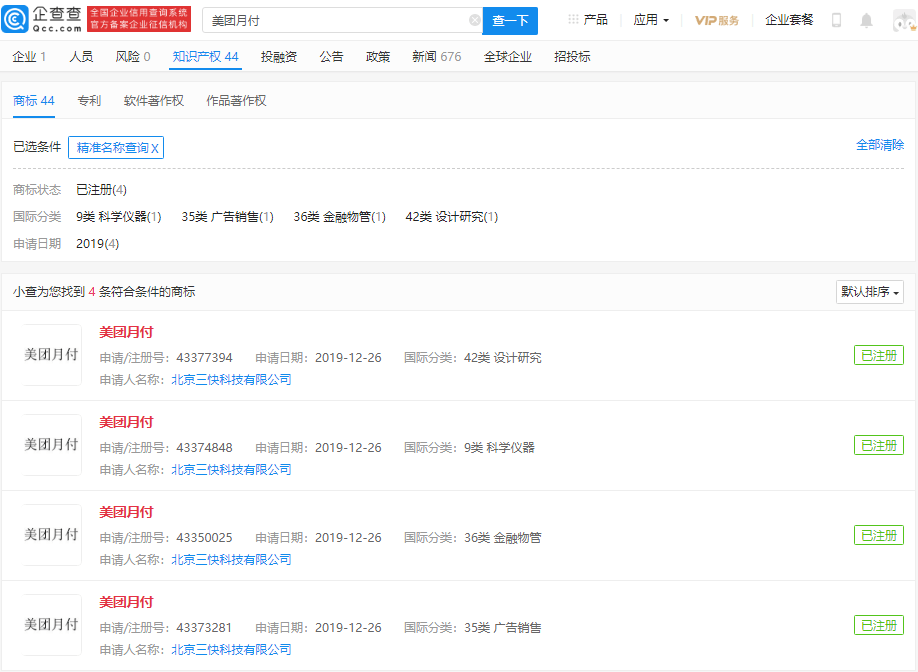Click the 全部清除 link
Screen dimensions: 918x672
880,145
